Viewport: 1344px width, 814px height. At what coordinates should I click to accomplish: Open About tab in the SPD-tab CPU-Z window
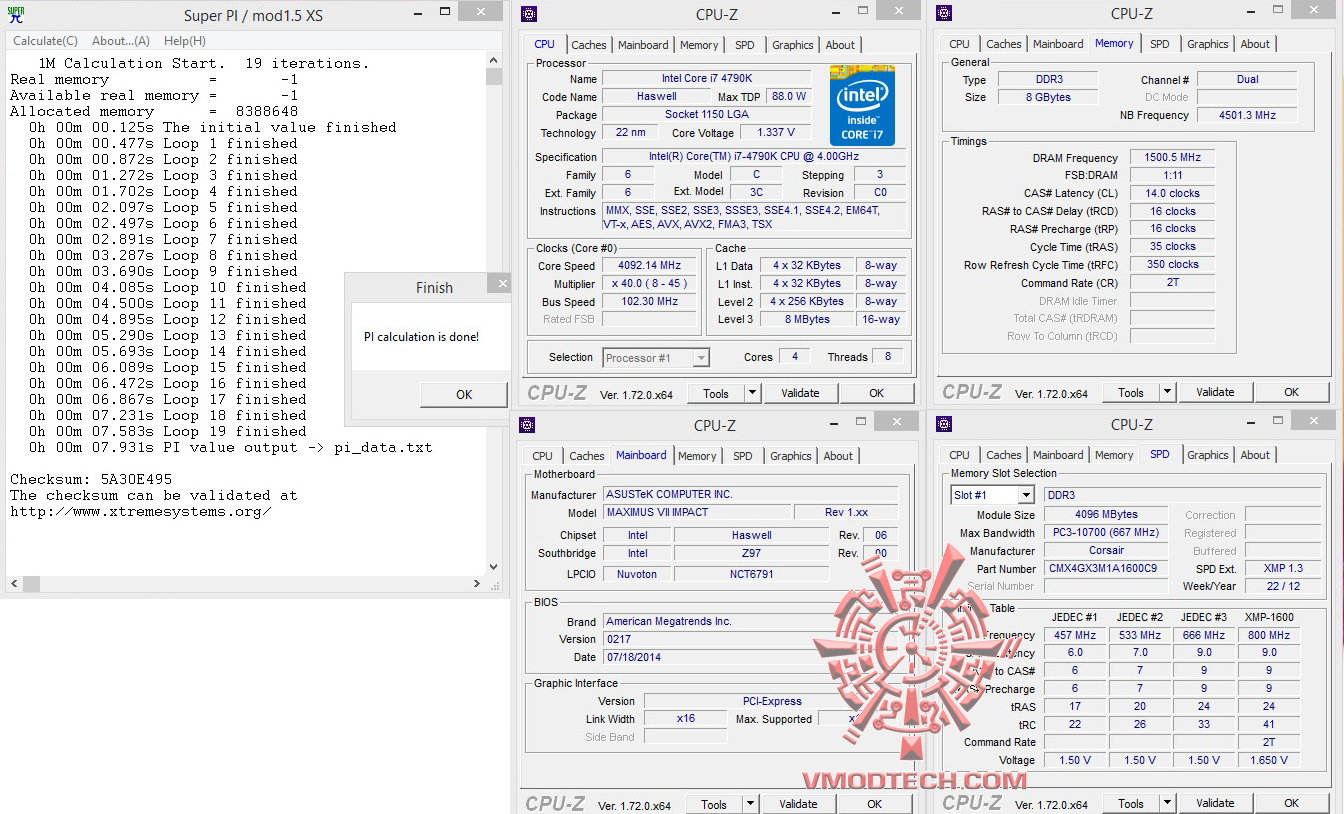[1256, 455]
